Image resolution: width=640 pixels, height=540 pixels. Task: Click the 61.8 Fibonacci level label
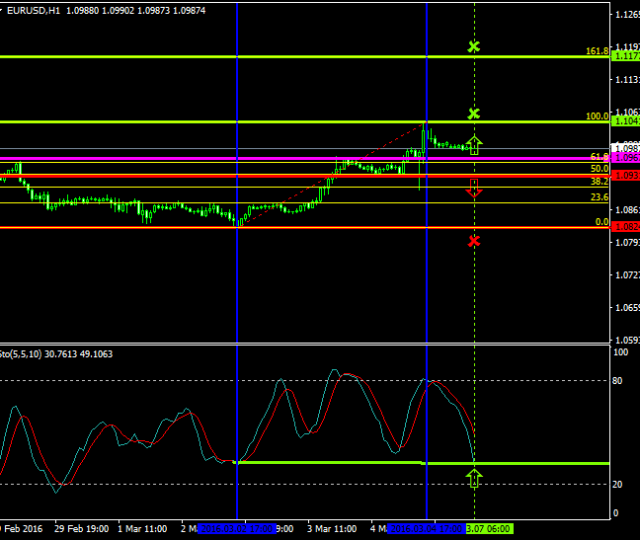coord(600,156)
